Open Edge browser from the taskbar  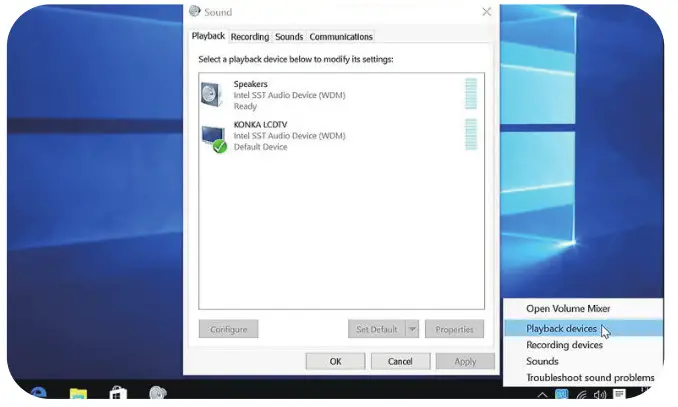(x=39, y=393)
